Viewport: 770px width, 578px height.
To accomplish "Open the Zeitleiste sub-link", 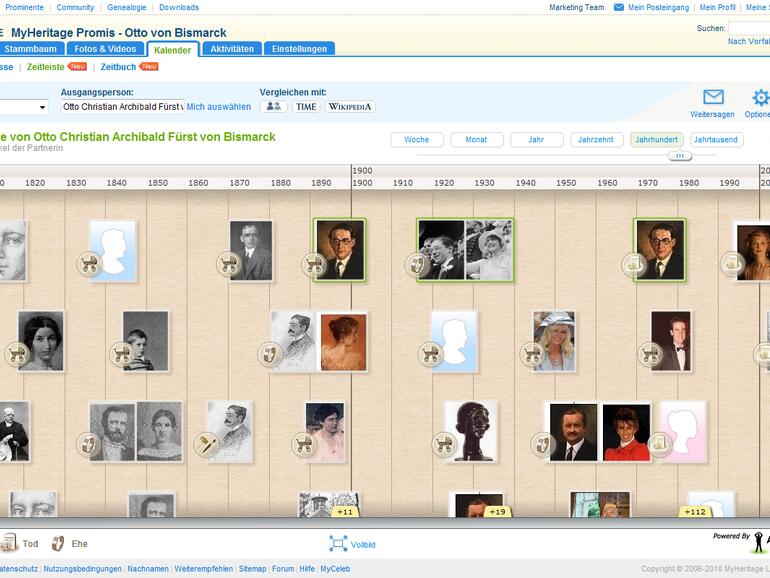I will coord(46,67).
